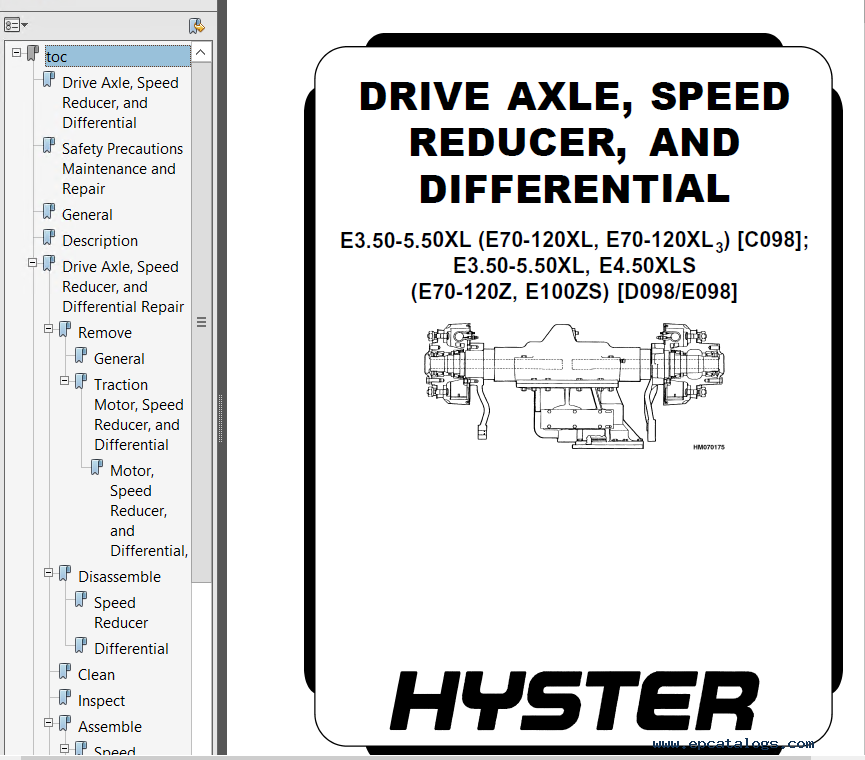Open Speed Reducer bookmark under Disassemble
Viewport: 865px width, 760px height.
point(121,613)
